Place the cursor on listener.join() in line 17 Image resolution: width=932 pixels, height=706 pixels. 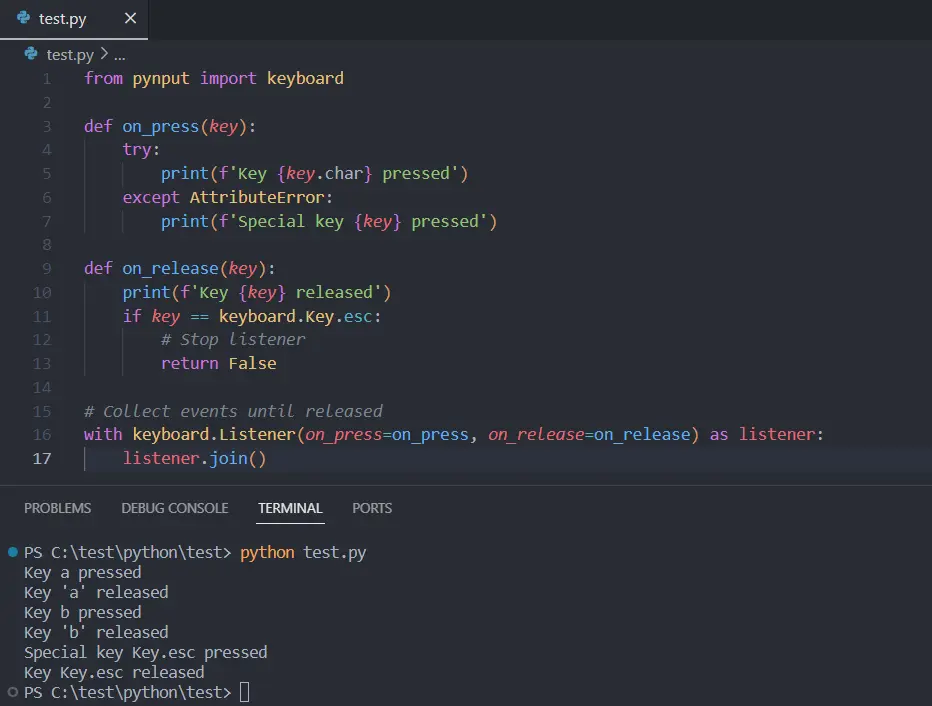click(195, 458)
